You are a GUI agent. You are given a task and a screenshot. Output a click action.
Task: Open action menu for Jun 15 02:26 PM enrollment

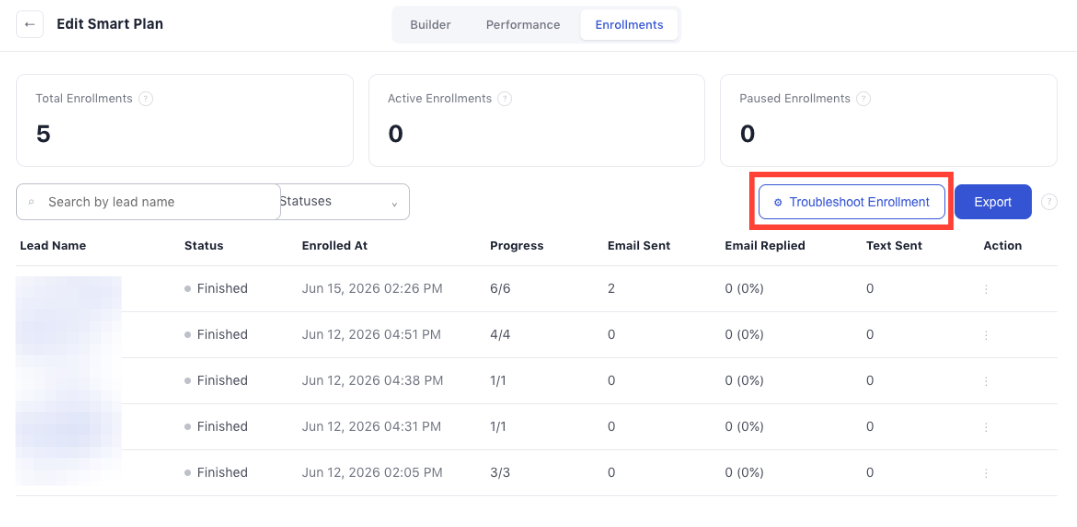[x=986, y=289]
